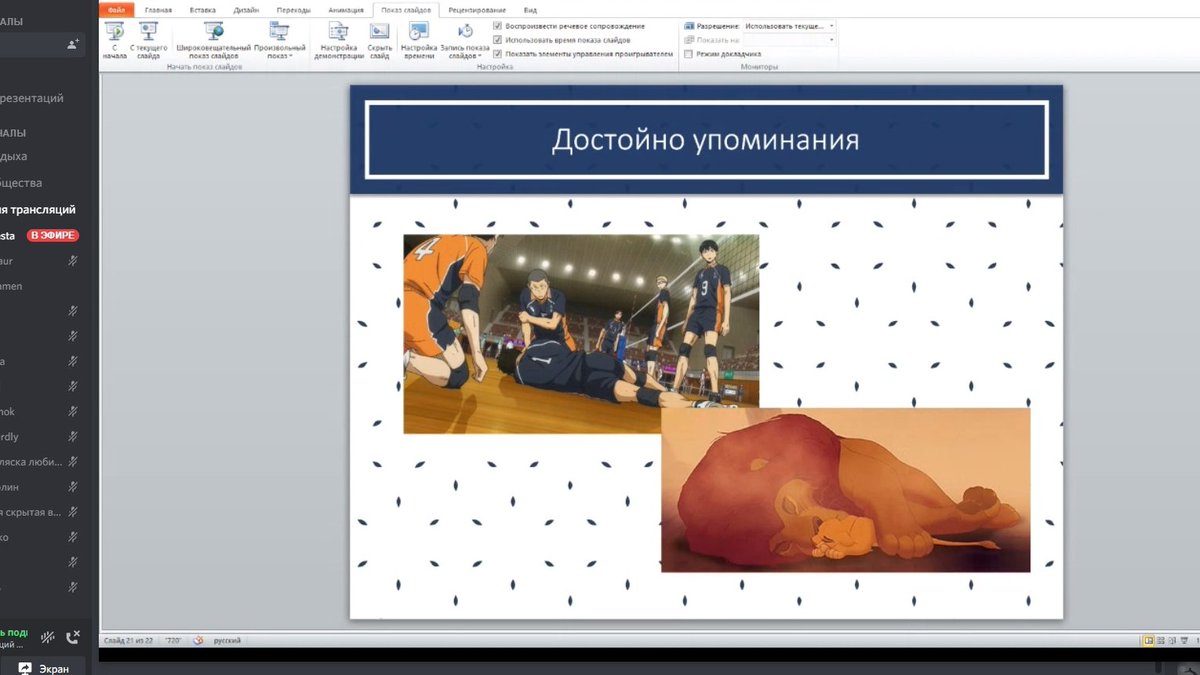
Task: Switch to Рецензирование tab
Action: click(x=477, y=10)
